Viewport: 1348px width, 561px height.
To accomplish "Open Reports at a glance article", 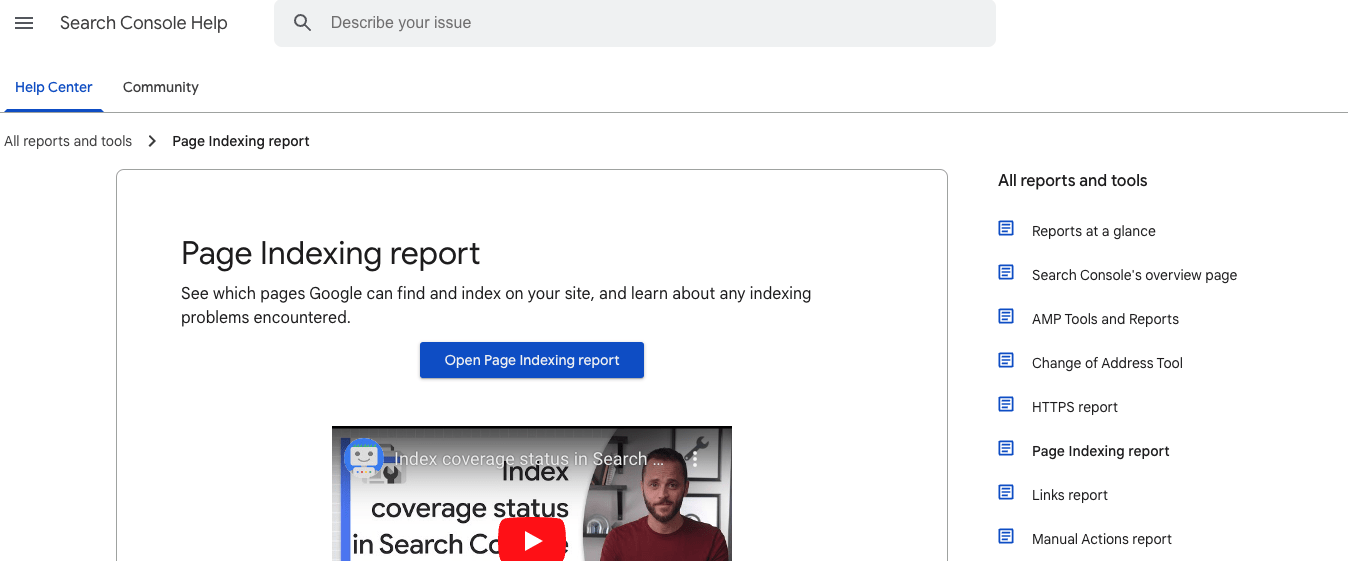I will [1094, 231].
